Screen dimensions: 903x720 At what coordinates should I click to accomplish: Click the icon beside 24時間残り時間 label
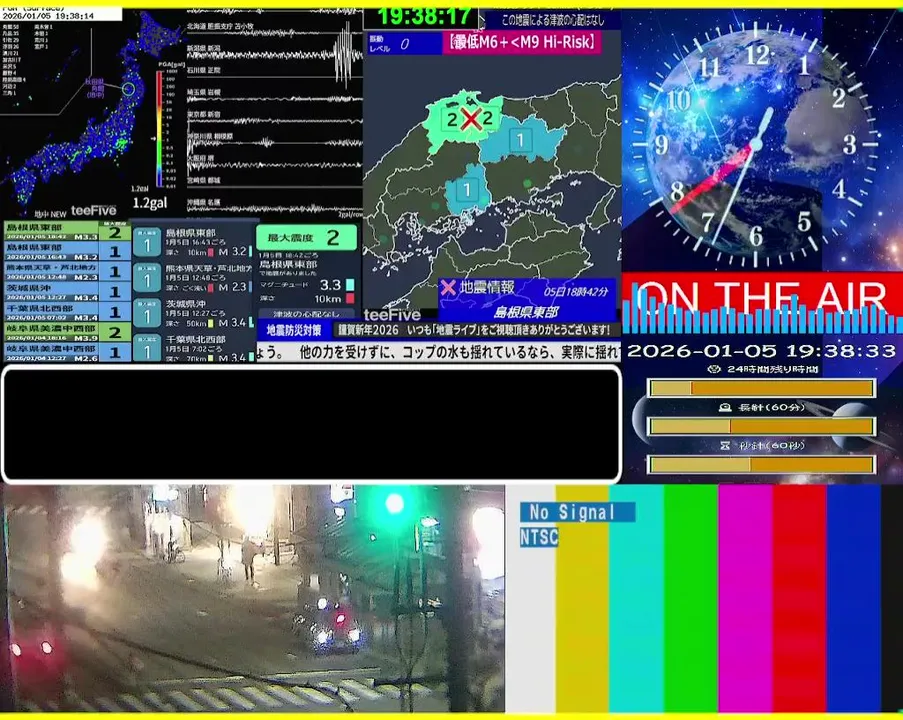click(x=714, y=369)
